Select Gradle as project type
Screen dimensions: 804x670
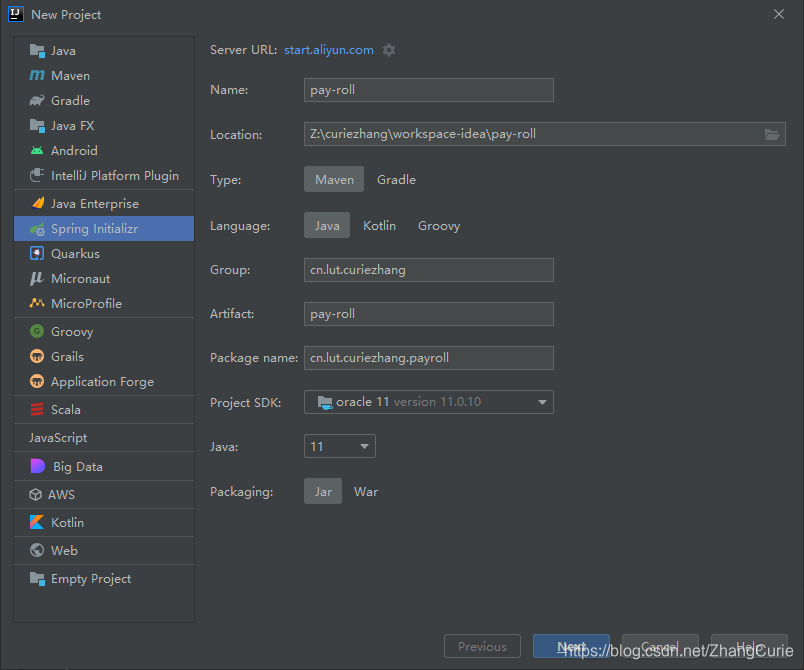[396, 179]
